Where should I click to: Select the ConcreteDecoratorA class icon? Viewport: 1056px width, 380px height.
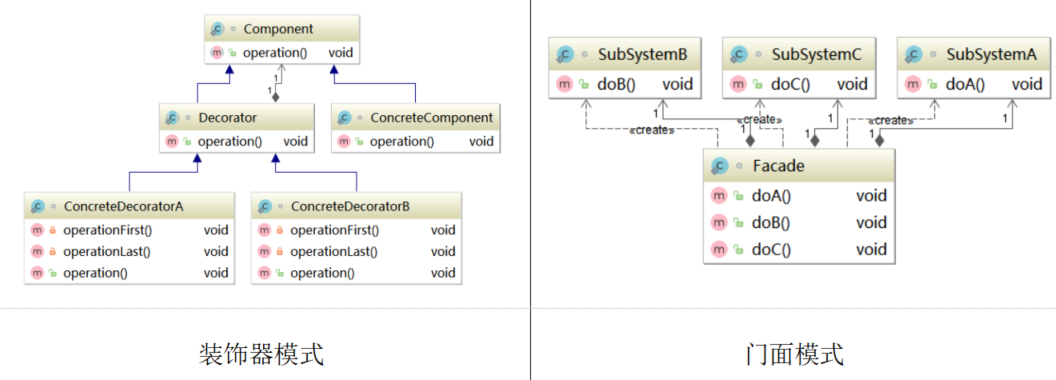pyautogui.click(x=38, y=207)
